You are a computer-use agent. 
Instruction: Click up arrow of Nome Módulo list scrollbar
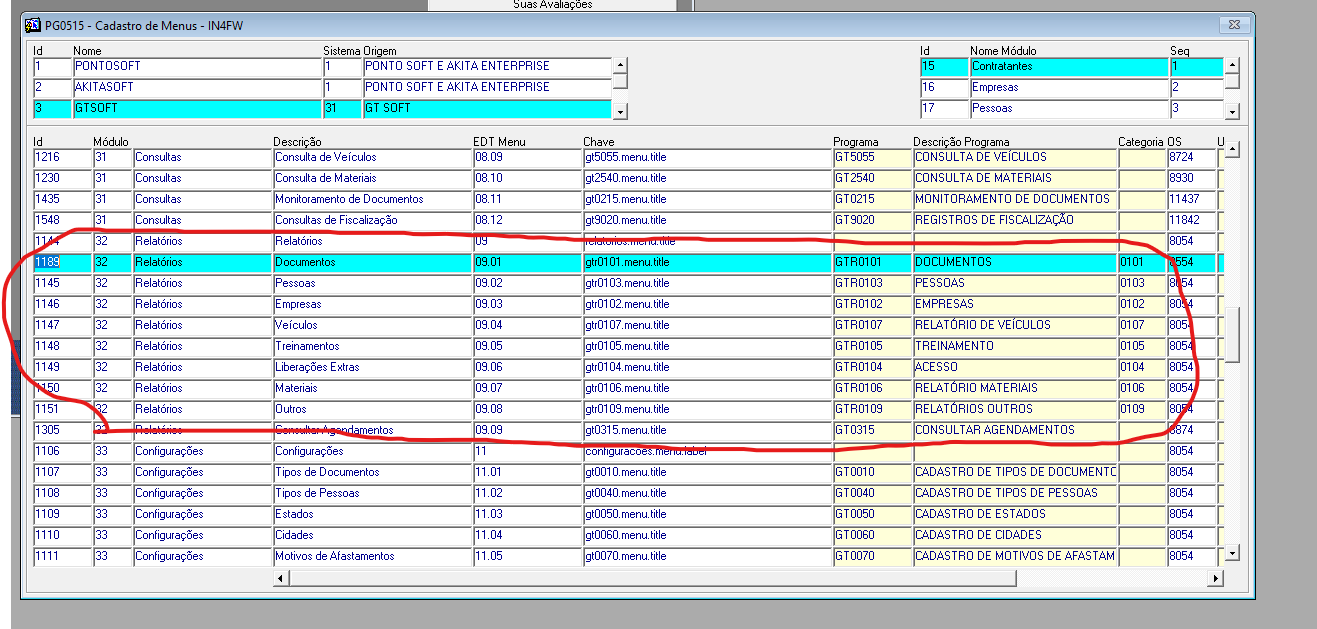coord(1232,66)
